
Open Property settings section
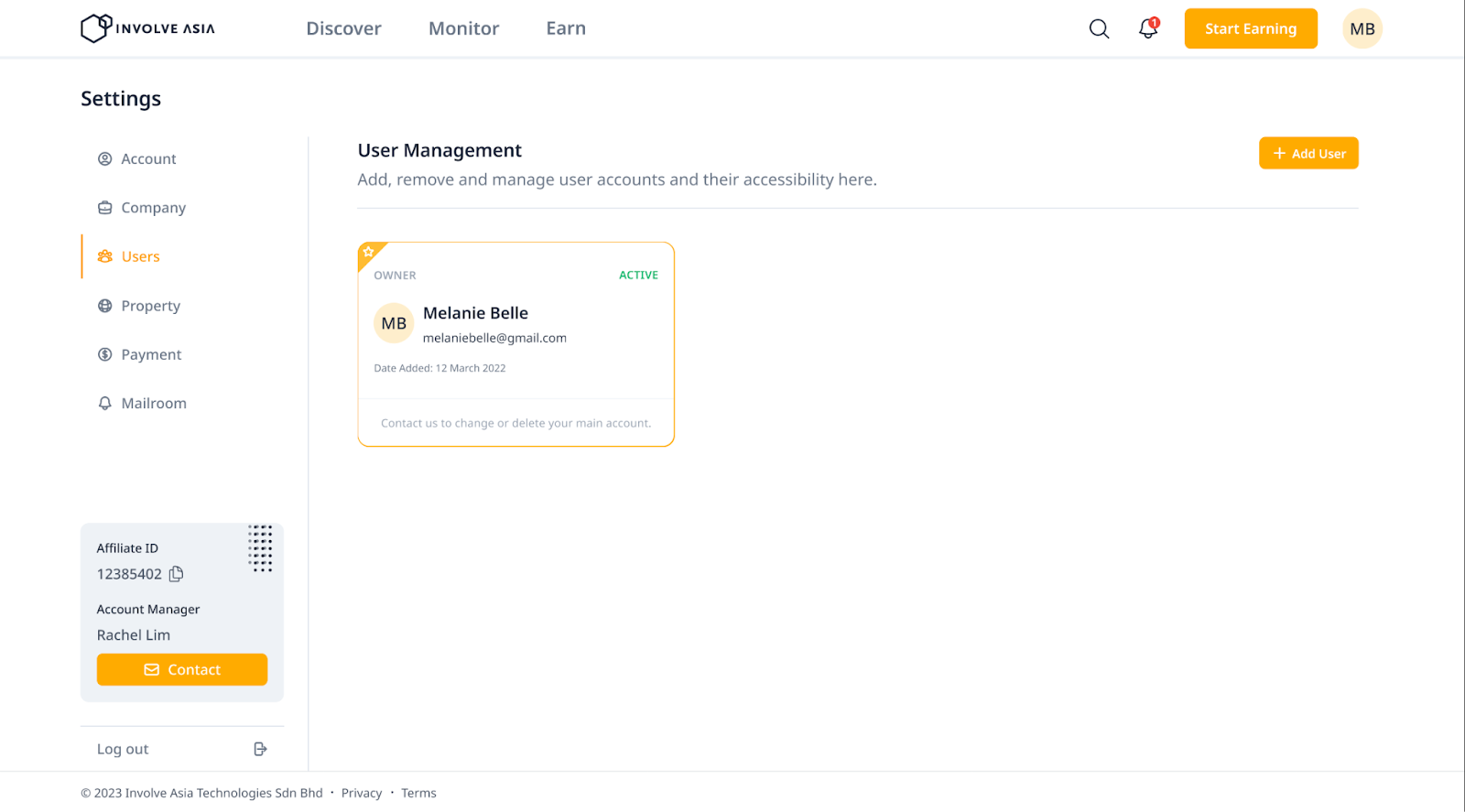(x=150, y=306)
